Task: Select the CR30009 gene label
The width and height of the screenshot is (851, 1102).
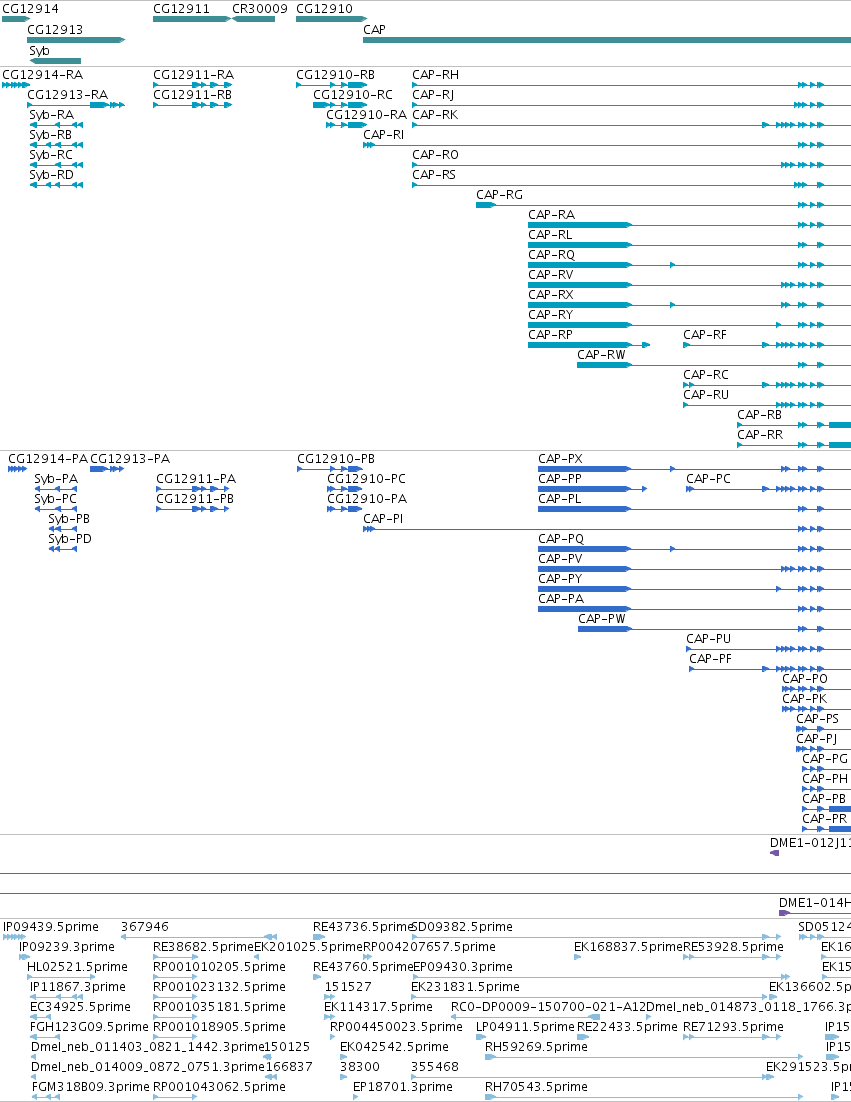Action: coord(259,8)
